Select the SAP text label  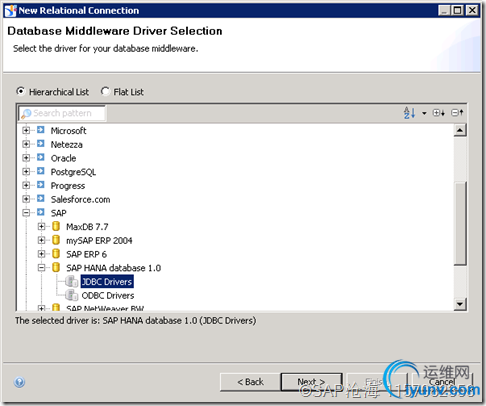58,213
